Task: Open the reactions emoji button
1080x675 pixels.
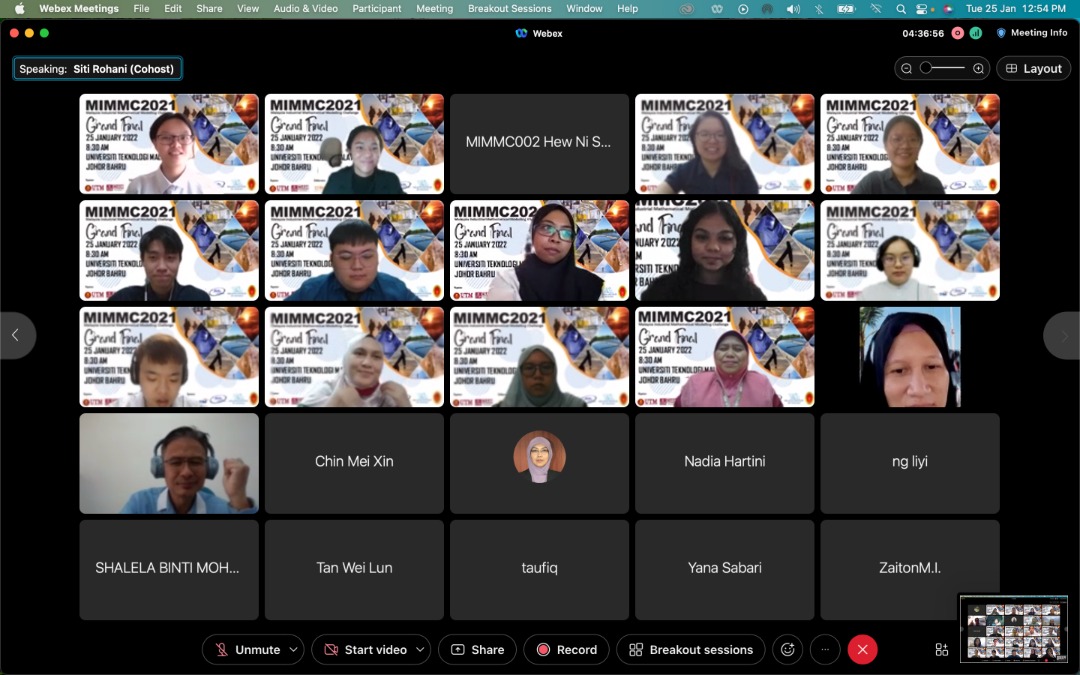Action: 787,650
